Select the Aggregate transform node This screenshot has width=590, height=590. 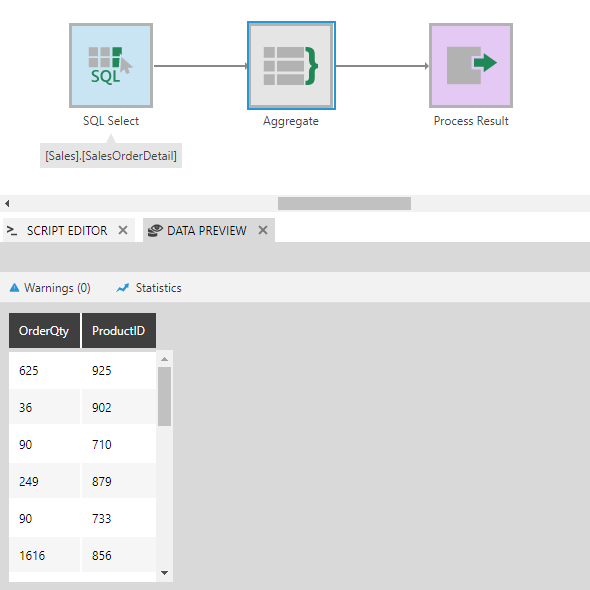(291, 65)
